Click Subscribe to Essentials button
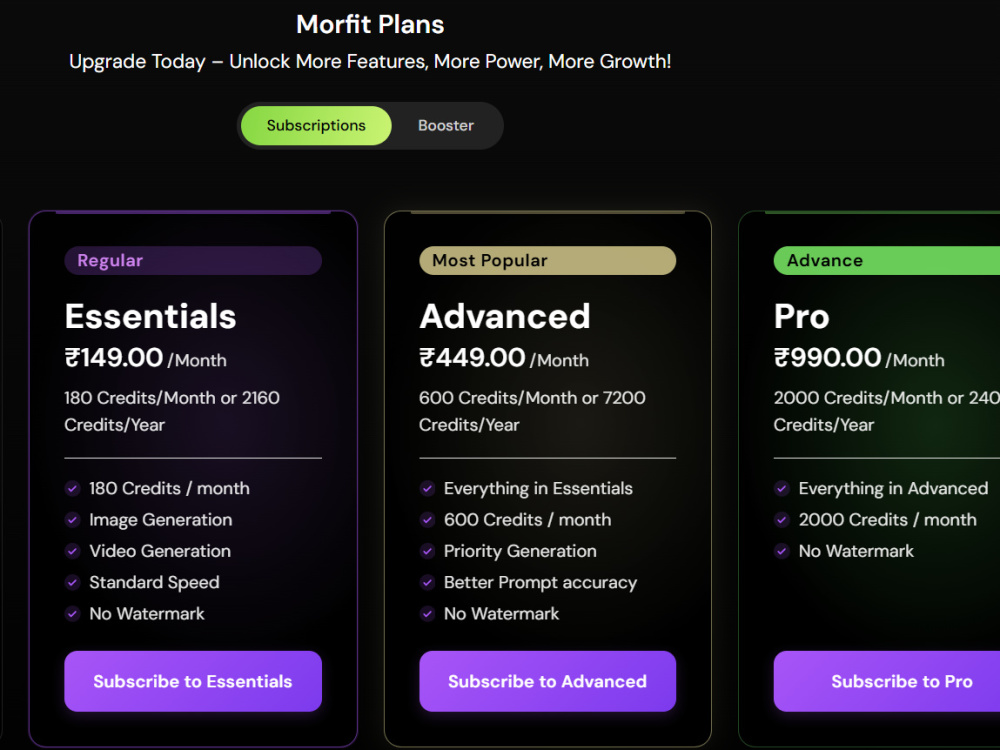 tap(193, 681)
